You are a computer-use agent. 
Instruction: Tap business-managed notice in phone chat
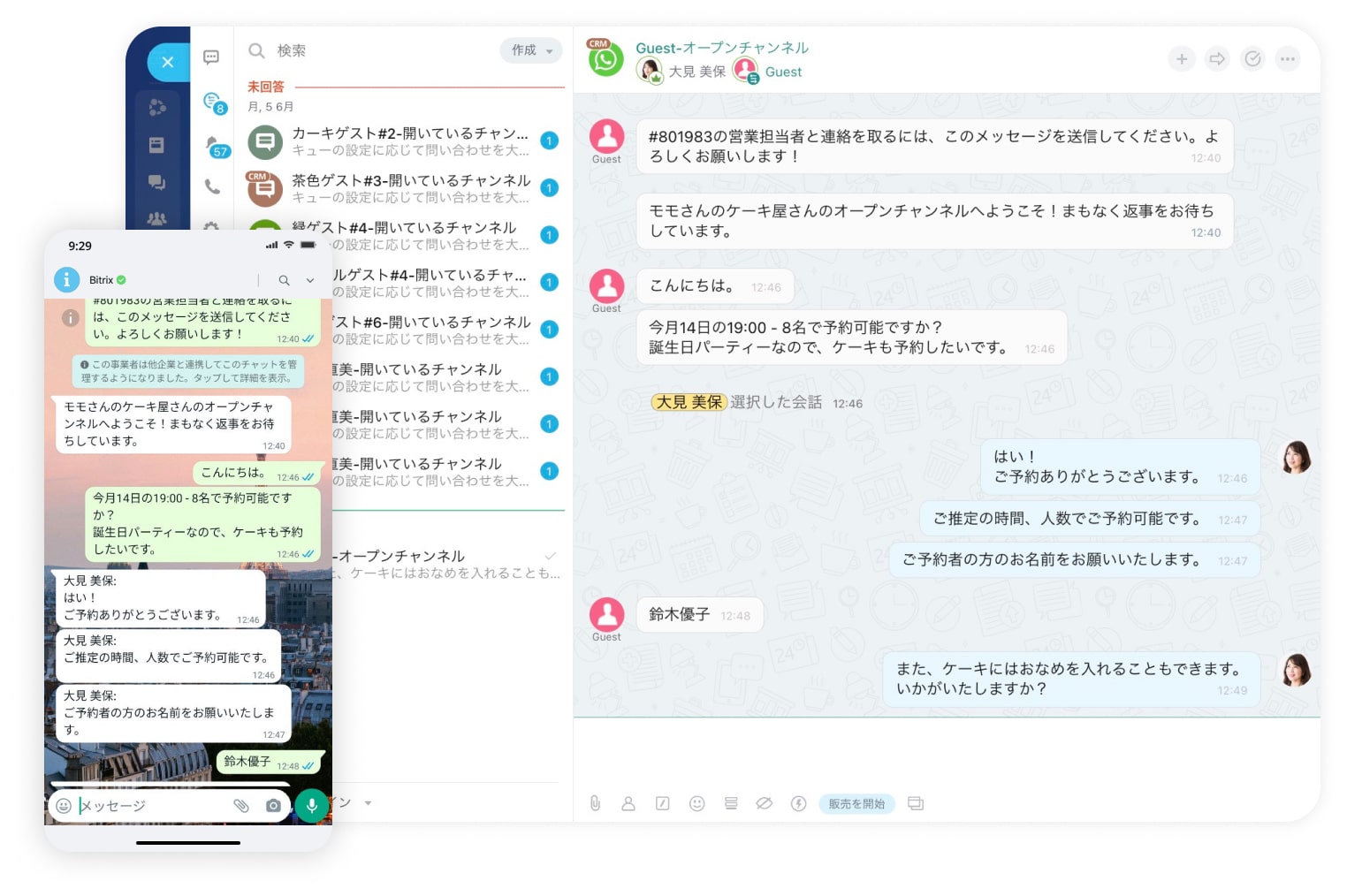tap(188, 371)
